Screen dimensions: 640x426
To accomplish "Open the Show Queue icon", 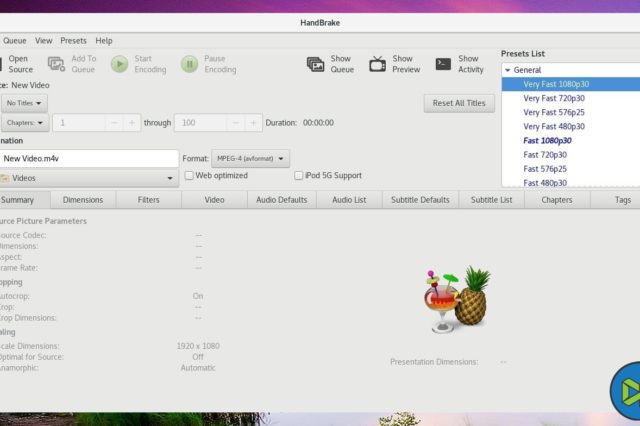I will tap(315, 64).
